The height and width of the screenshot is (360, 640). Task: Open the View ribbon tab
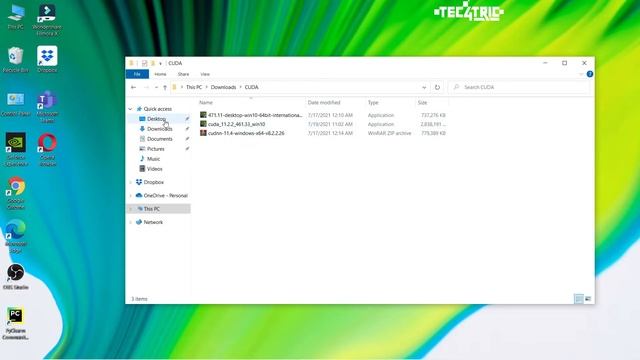tap(205, 74)
